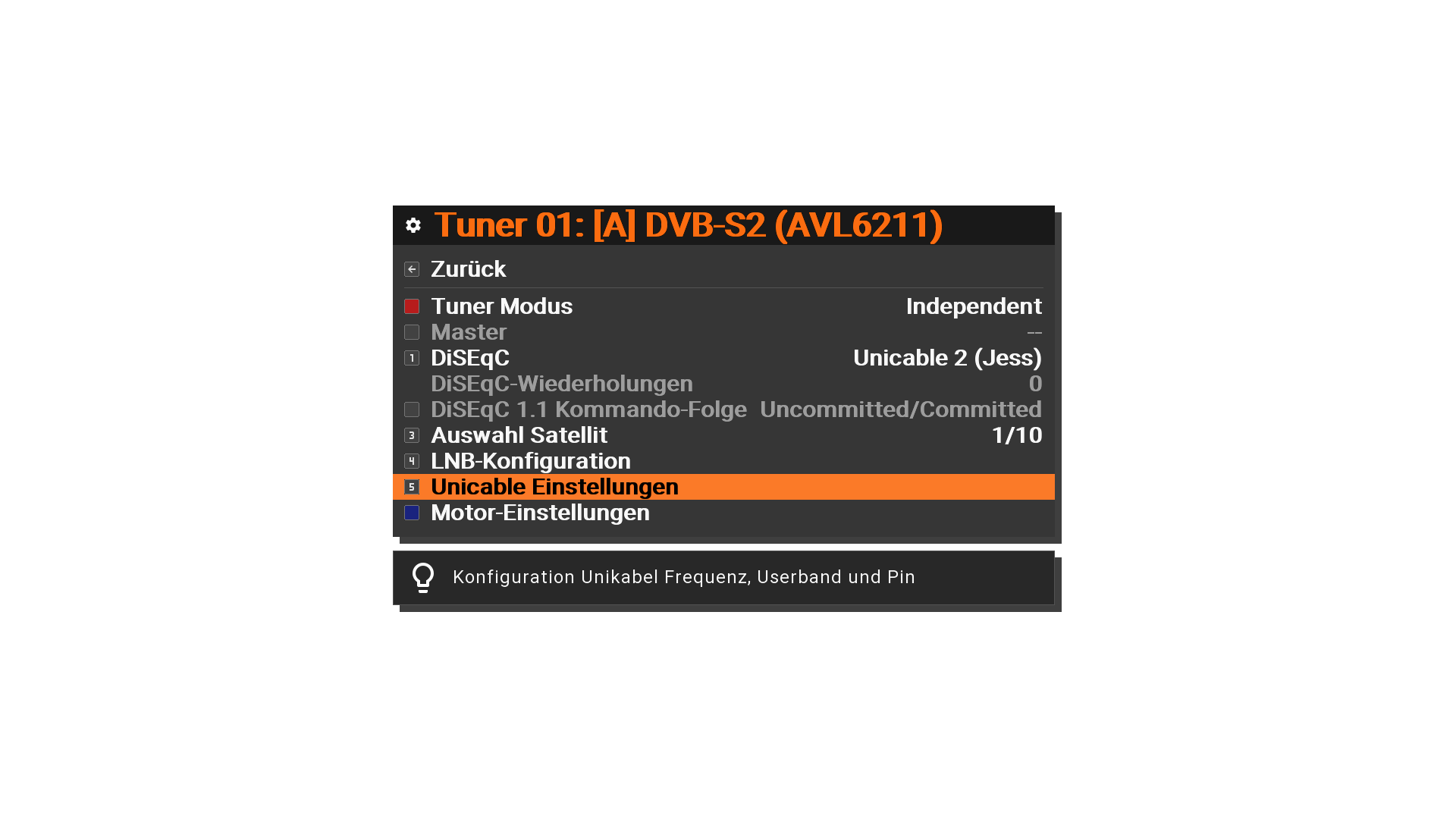Screen dimensions: 1456x819
Task: Click the lightbulb hint icon
Action: [x=423, y=578]
